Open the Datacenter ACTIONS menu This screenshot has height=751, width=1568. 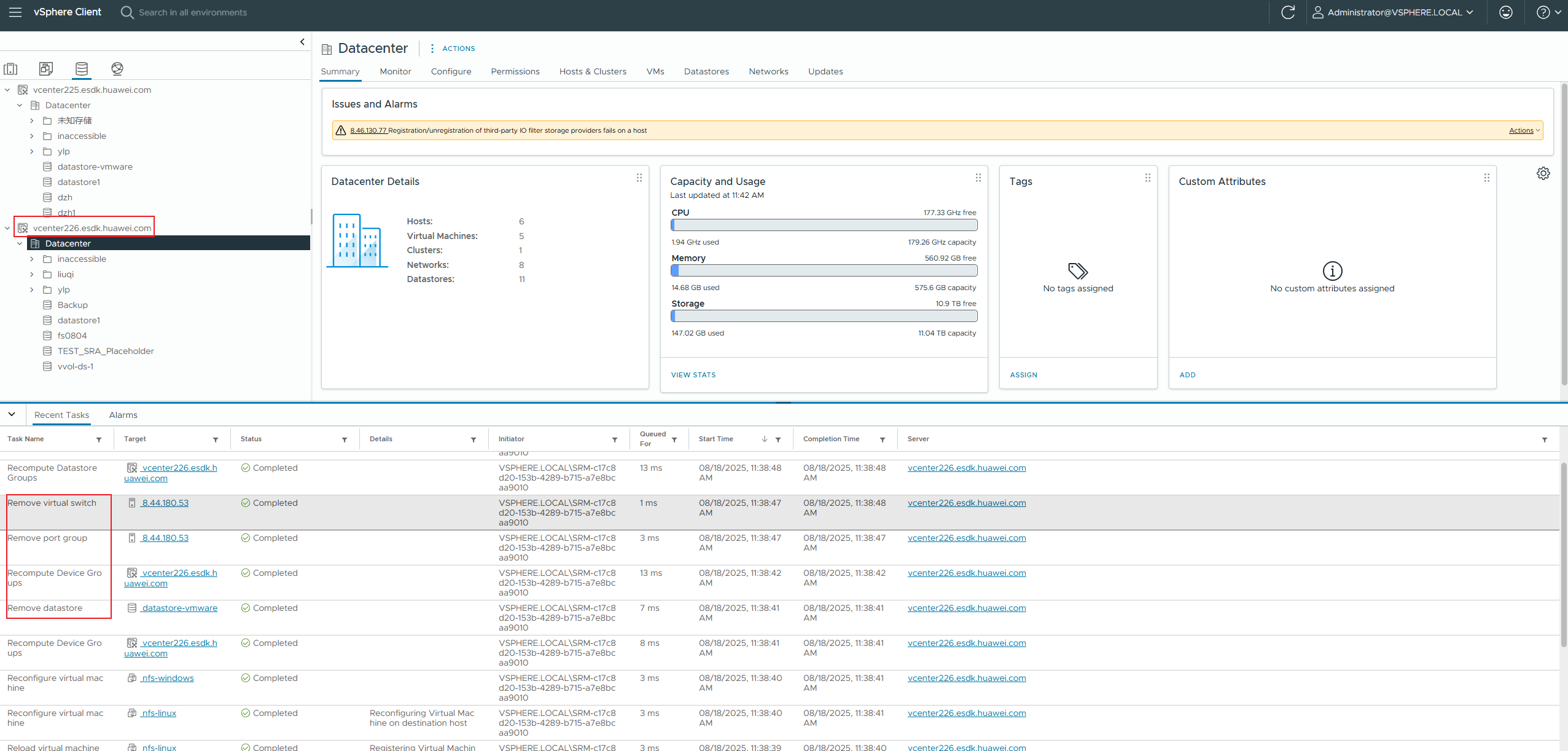(452, 49)
